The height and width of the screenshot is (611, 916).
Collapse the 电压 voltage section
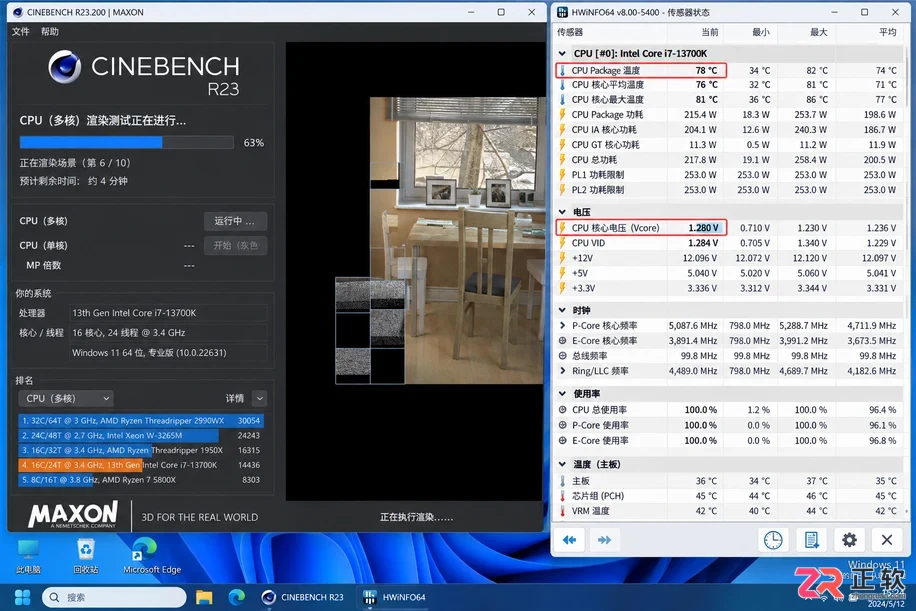click(x=562, y=212)
